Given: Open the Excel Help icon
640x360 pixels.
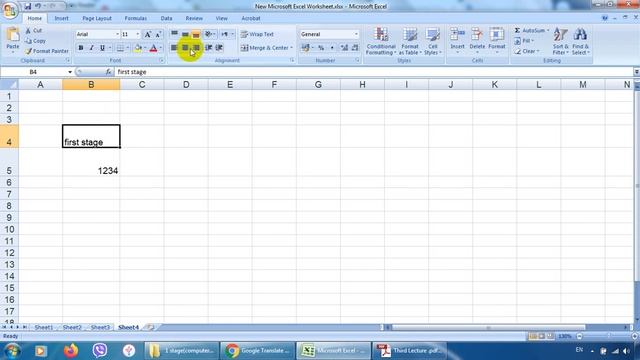Looking at the screenshot, I should (x=605, y=18).
